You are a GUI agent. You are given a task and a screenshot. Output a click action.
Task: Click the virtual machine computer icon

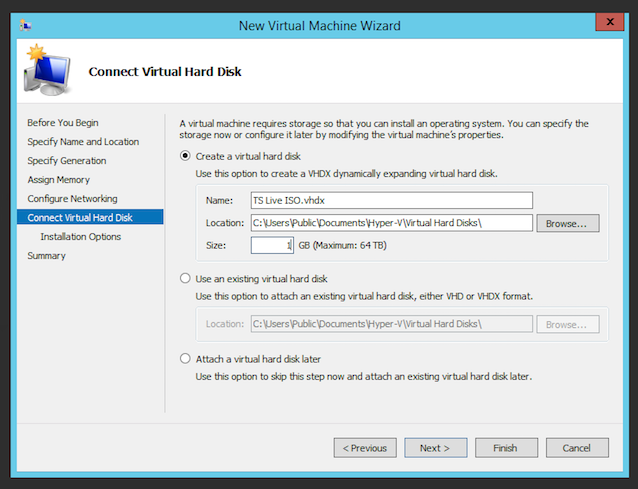(x=47, y=70)
